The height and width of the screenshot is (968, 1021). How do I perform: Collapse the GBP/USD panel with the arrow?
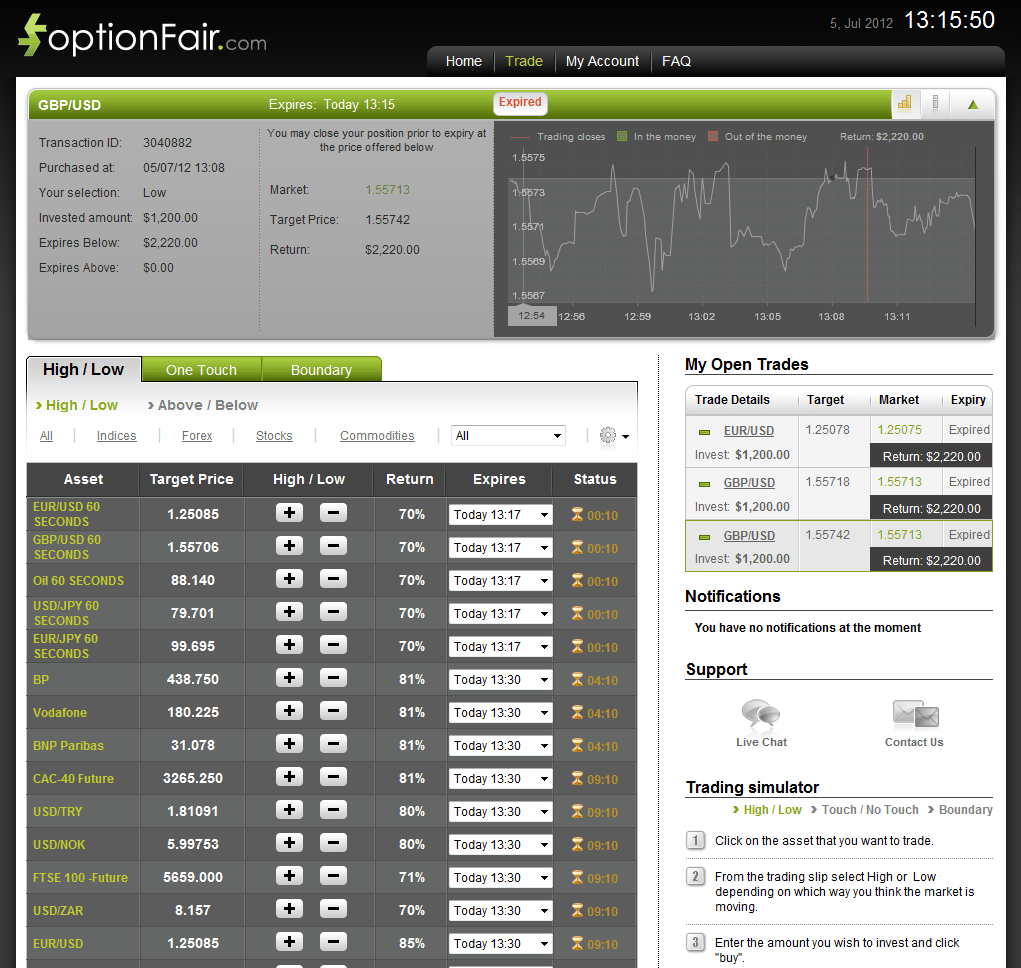click(x=971, y=103)
